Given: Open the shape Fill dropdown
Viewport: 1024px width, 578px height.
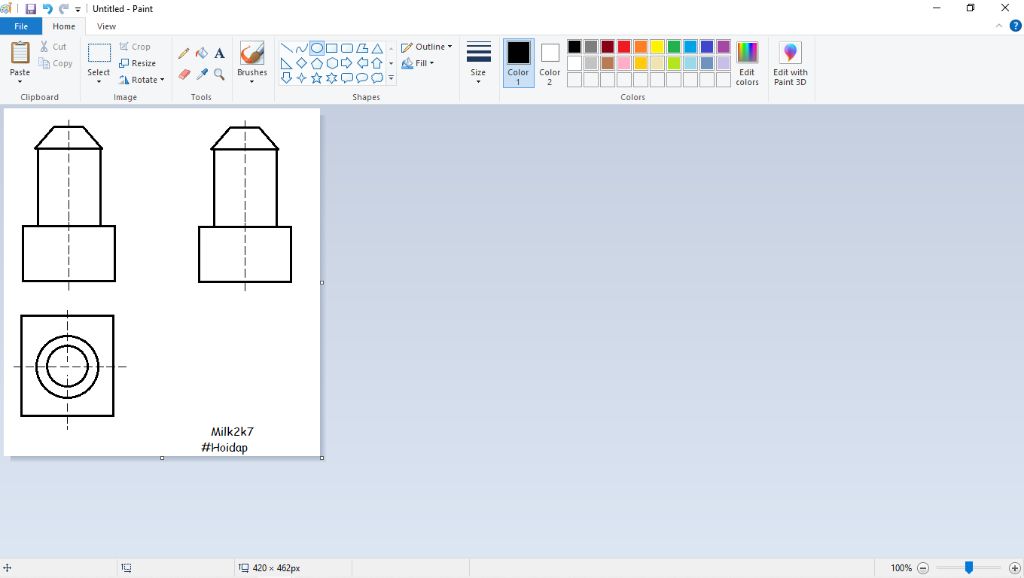Looking at the screenshot, I should pos(418,63).
